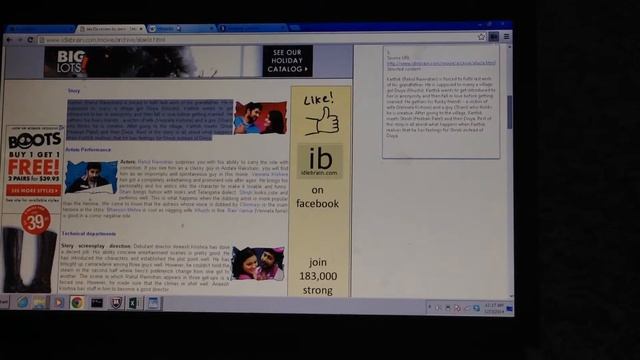
Task: Click the Start button on the taskbar
Action: [4, 302]
